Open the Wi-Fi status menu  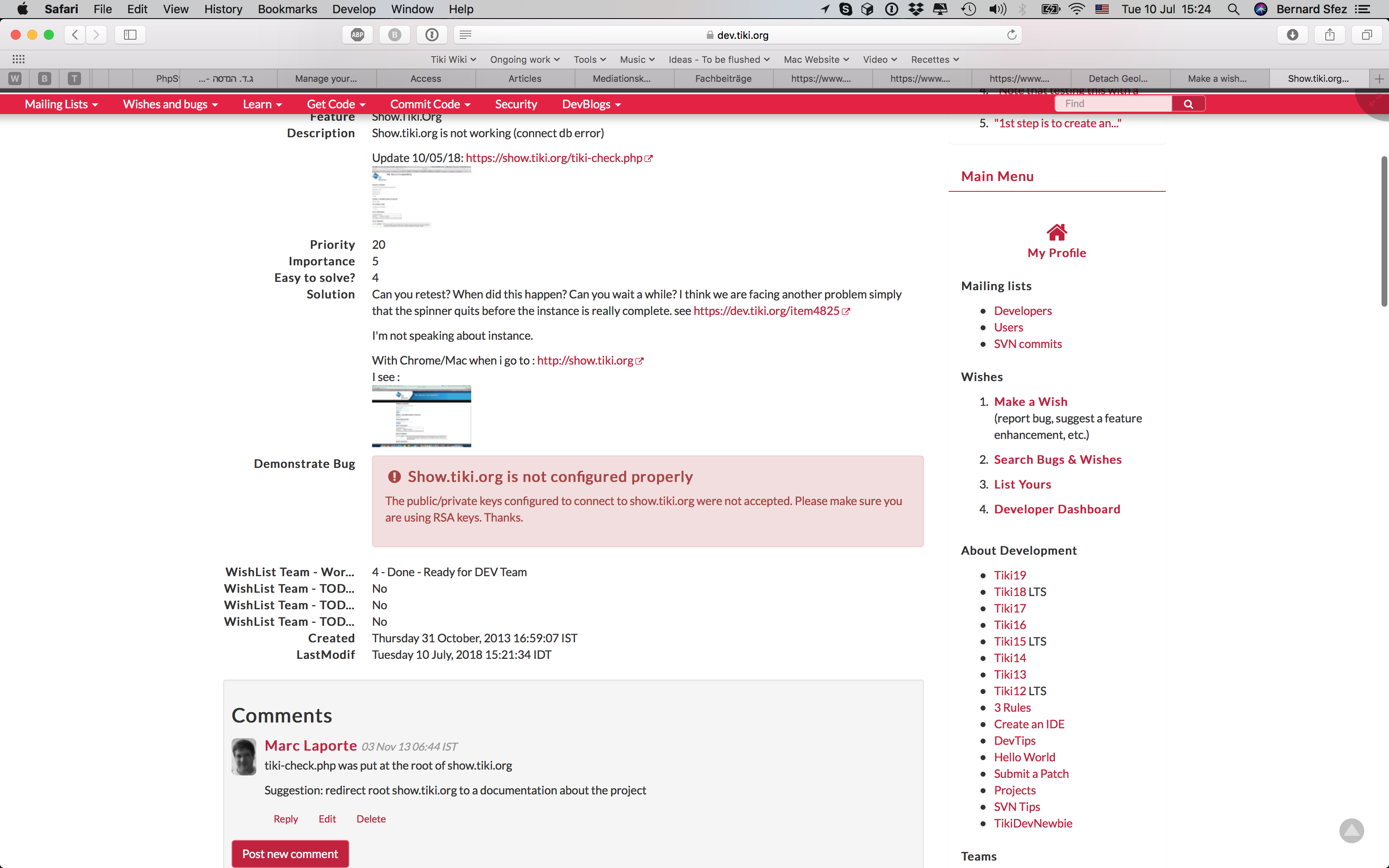[x=1077, y=9]
